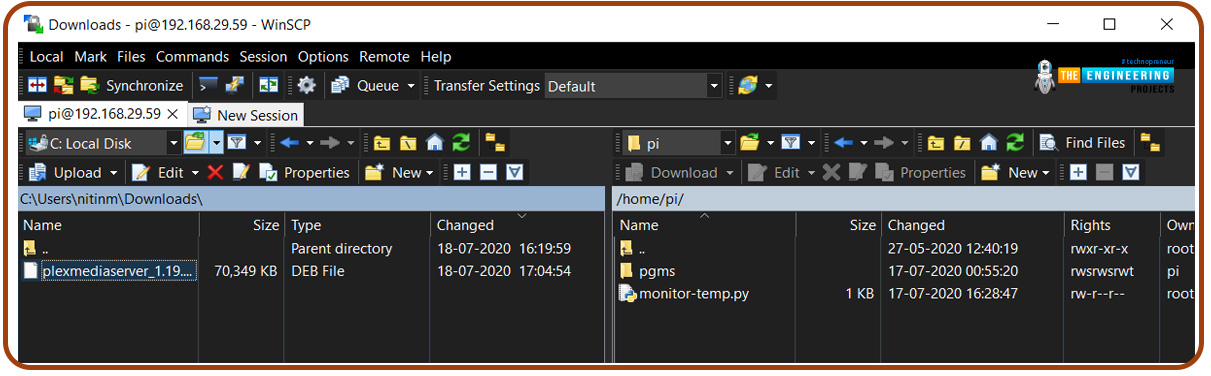Expand the Queue dropdown arrow
This screenshot has height=376, width=1211.
[x=411, y=86]
